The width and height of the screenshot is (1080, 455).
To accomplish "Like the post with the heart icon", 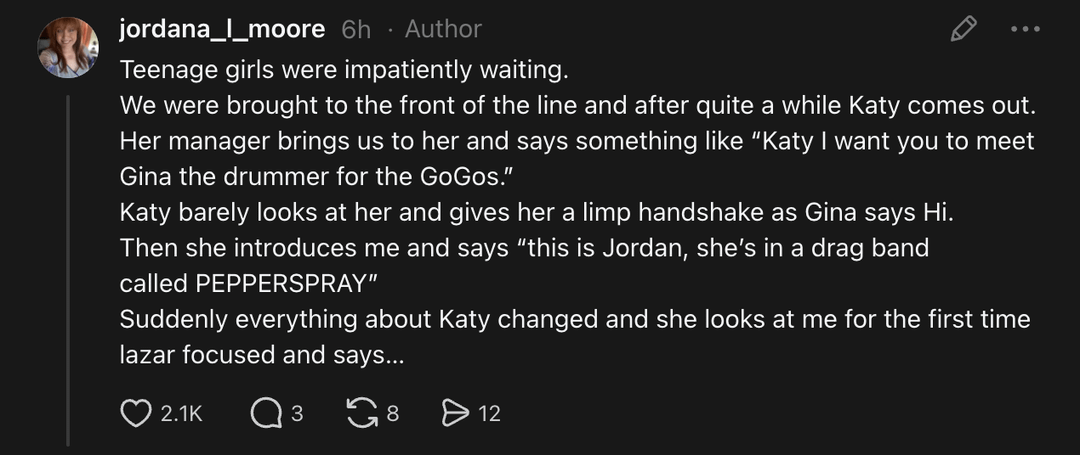I will click(x=135, y=413).
